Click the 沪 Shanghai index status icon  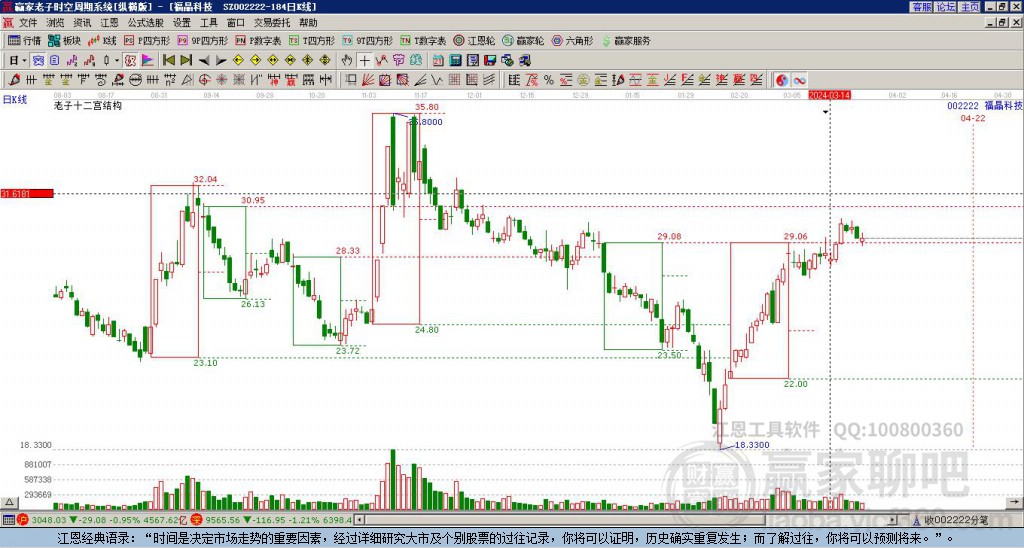pos(22,520)
